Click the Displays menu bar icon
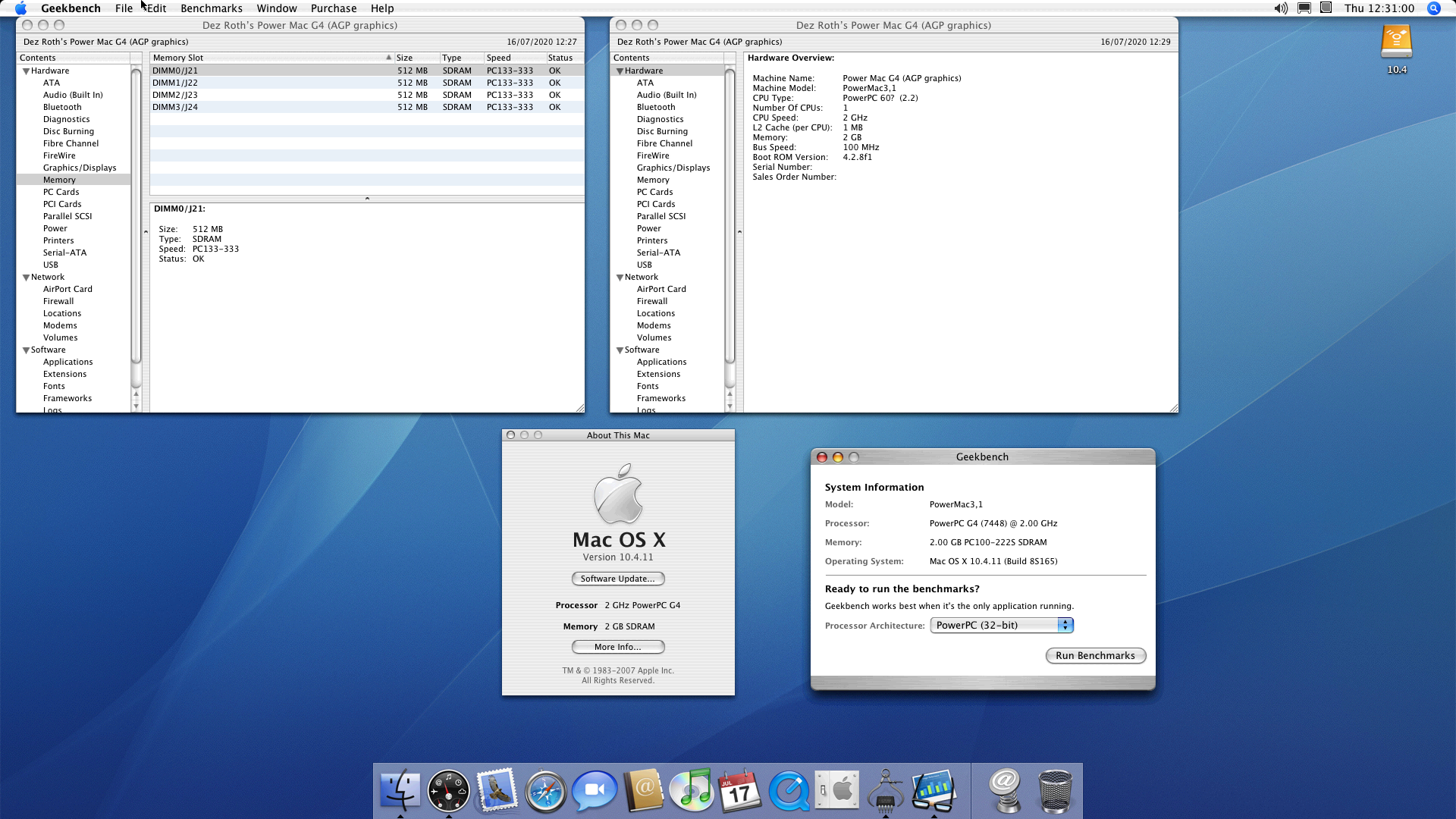 click(1304, 8)
